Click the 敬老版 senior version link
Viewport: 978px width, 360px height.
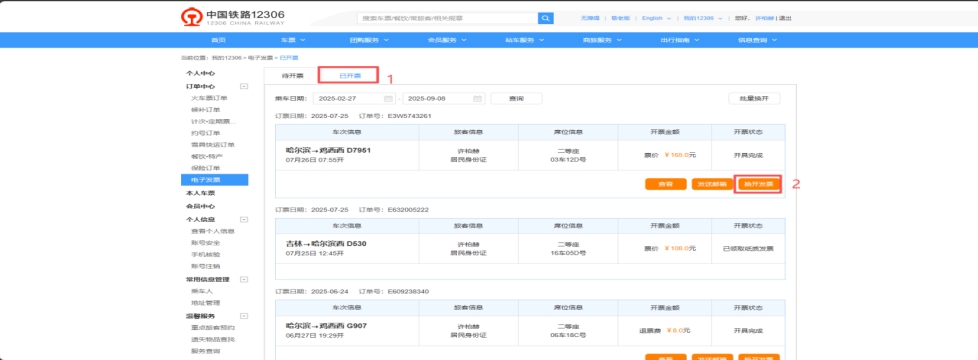[620, 18]
